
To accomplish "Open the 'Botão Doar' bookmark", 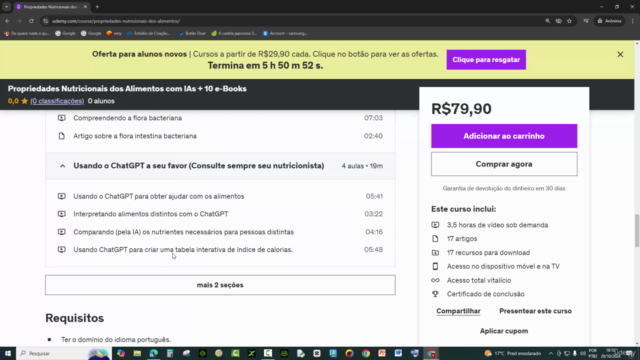I will click(x=192, y=33).
